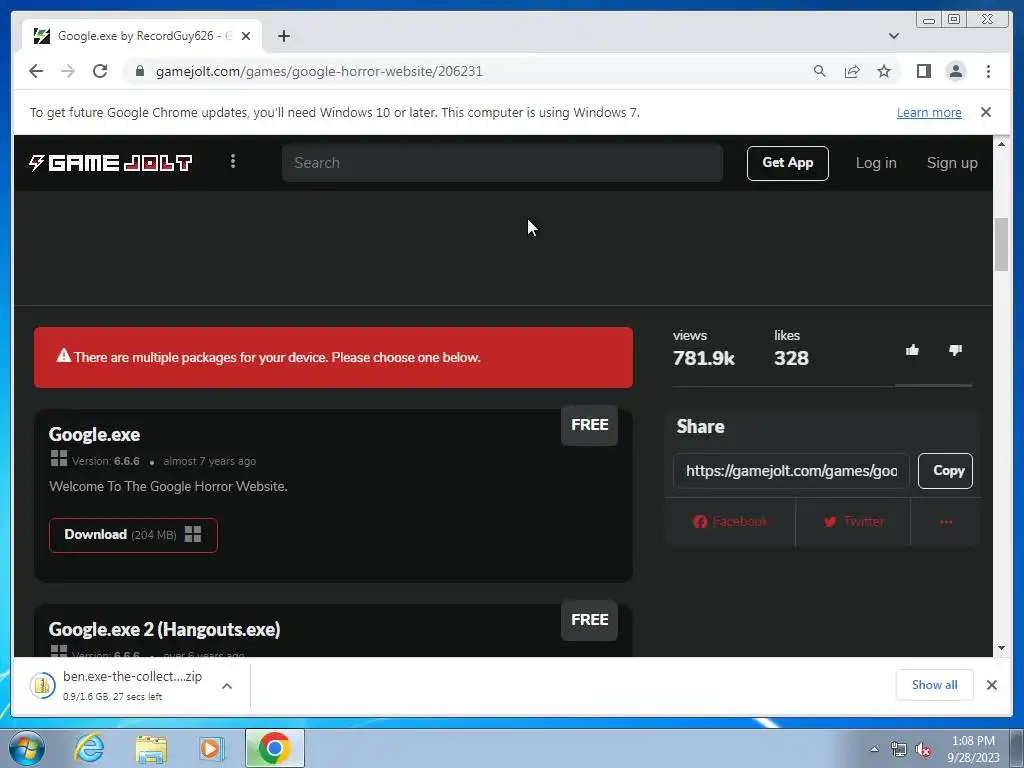Close the Google.exe by RecordGuy626 tab

tap(246, 36)
